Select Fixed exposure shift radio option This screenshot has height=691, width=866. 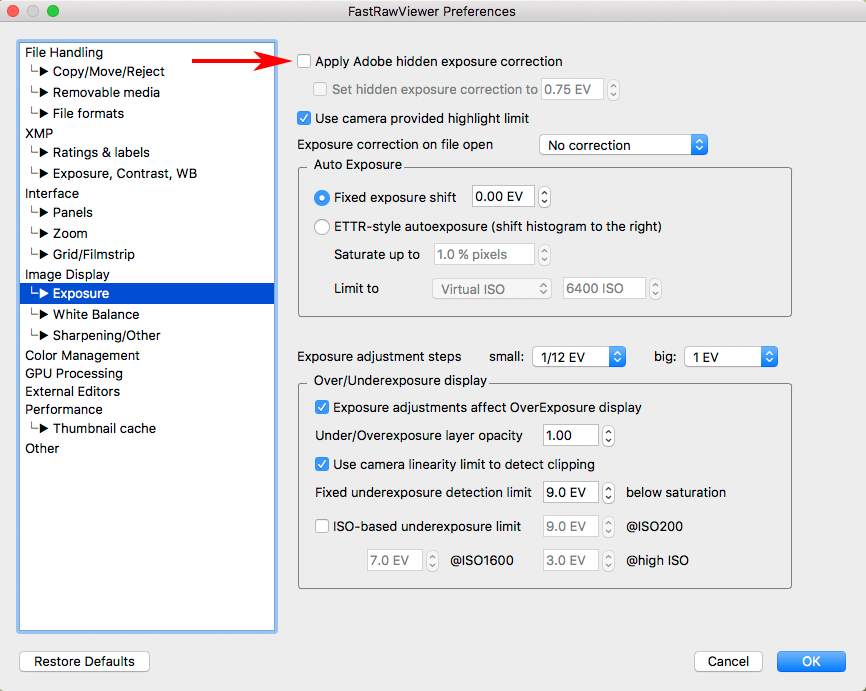pyautogui.click(x=322, y=197)
